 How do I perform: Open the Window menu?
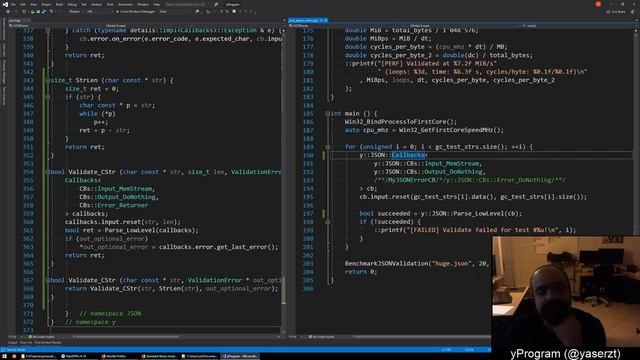tap(143, 4)
